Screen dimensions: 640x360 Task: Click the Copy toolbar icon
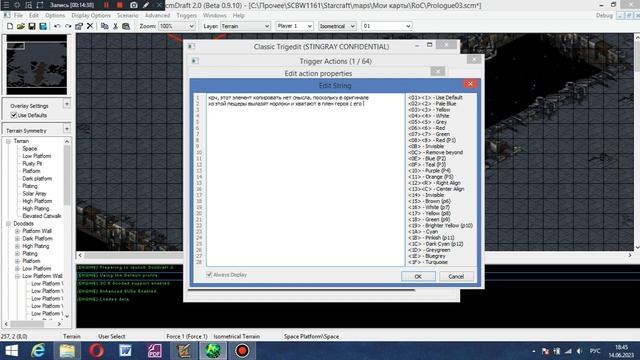(104, 26)
